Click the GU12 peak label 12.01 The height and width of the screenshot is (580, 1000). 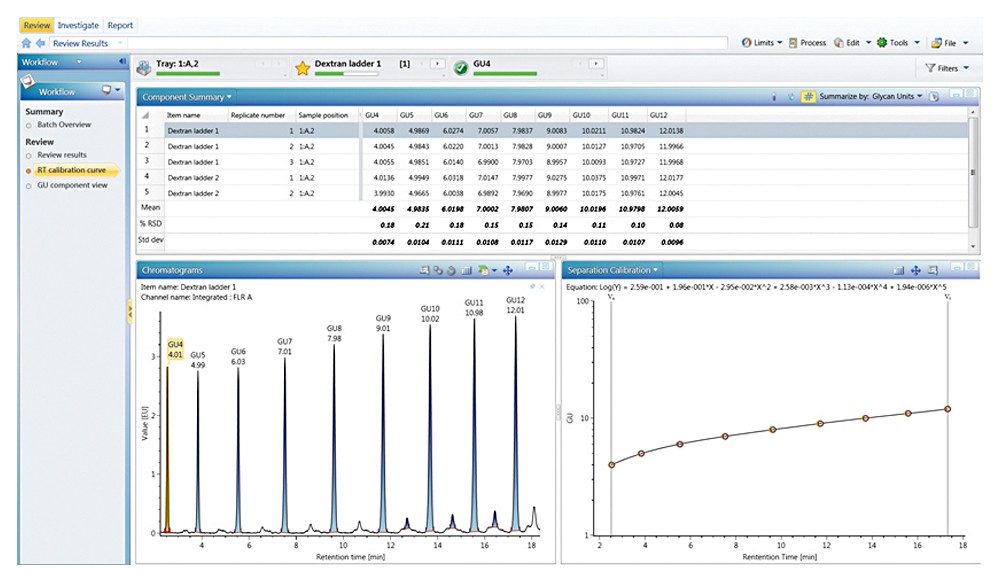pyautogui.click(x=515, y=306)
